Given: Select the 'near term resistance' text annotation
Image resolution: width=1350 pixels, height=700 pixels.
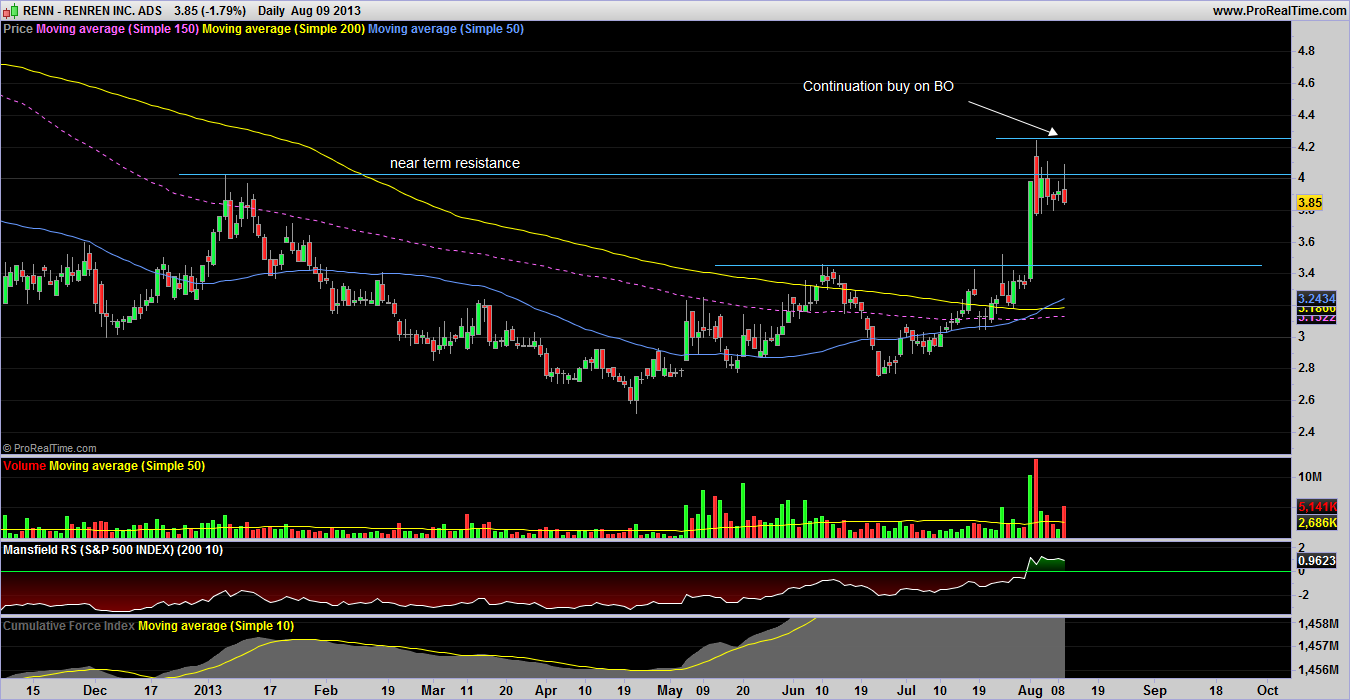Looking at the screenshot, I should 454,163.
